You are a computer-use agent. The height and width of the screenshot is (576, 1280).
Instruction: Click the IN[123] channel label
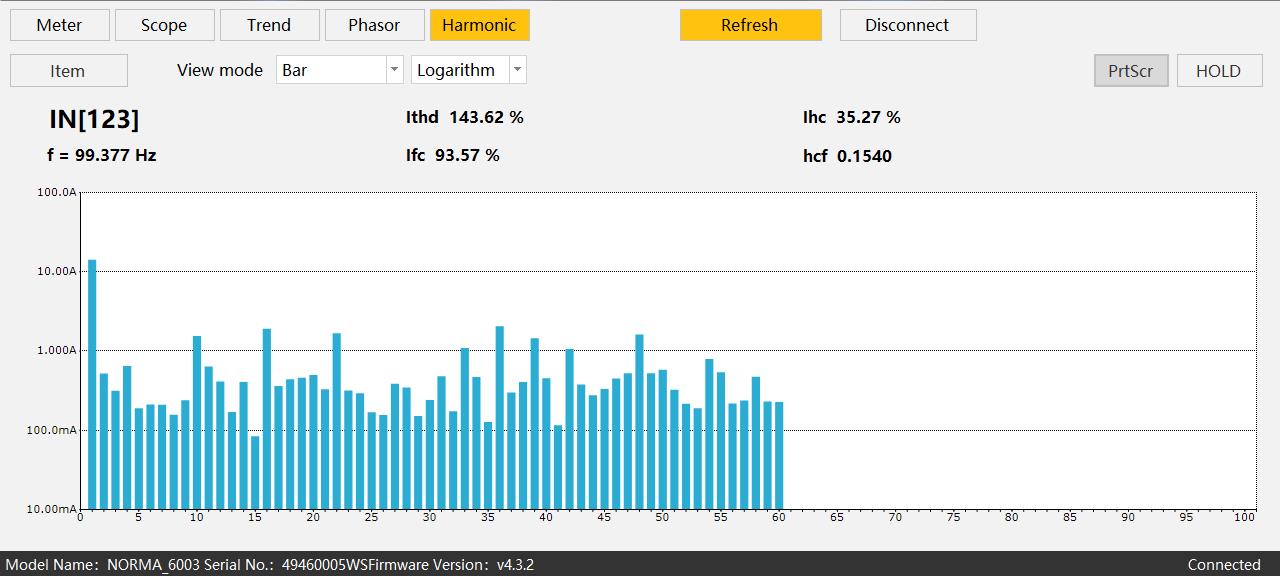(x=94, y=119)
